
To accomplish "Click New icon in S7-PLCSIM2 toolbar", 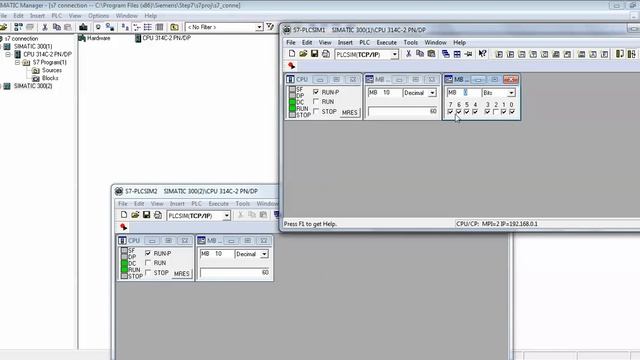I will coord(124,215).
